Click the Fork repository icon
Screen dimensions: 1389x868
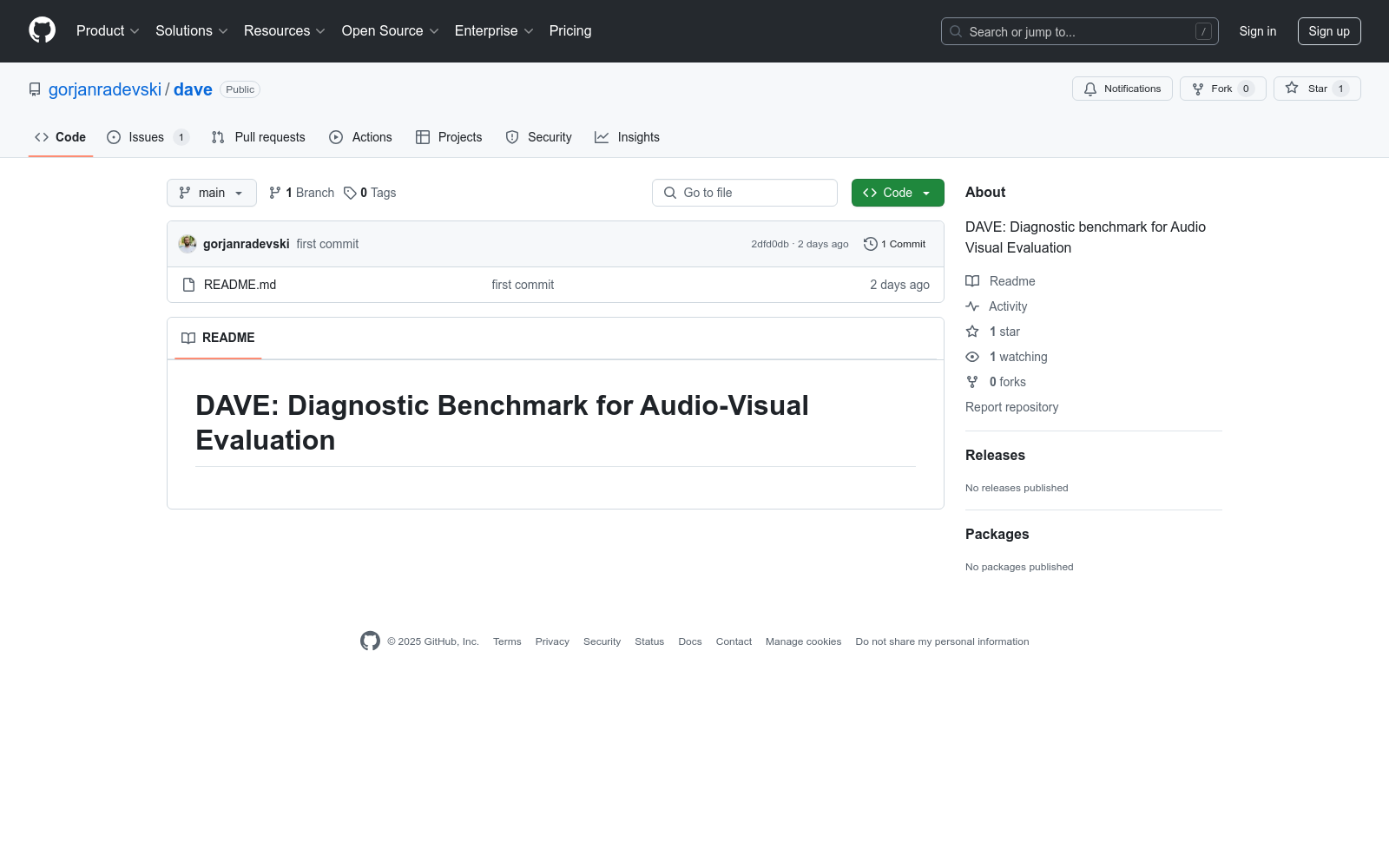click(x=1198, y=89)
